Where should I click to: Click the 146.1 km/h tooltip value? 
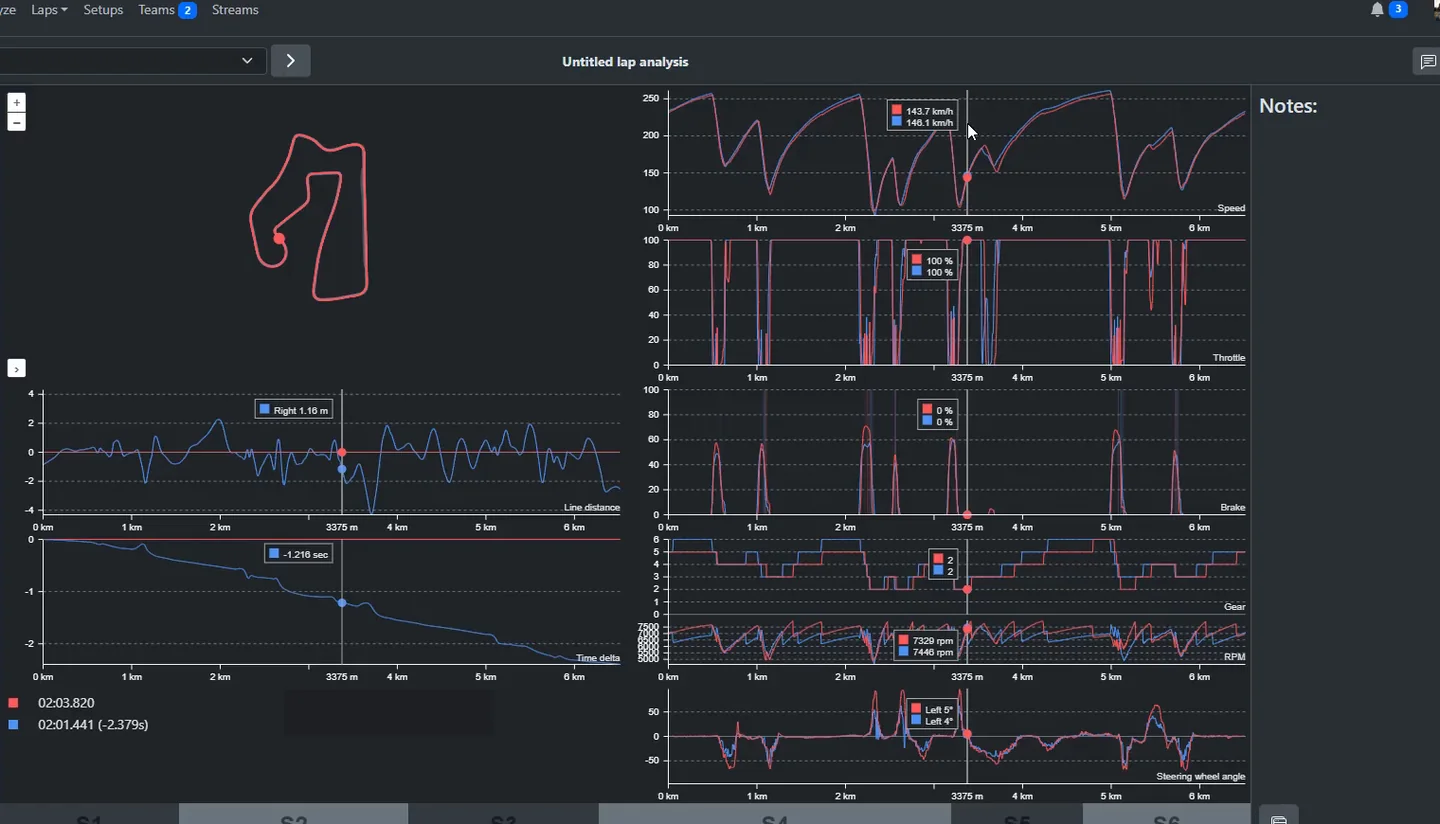tap(929, 122)
